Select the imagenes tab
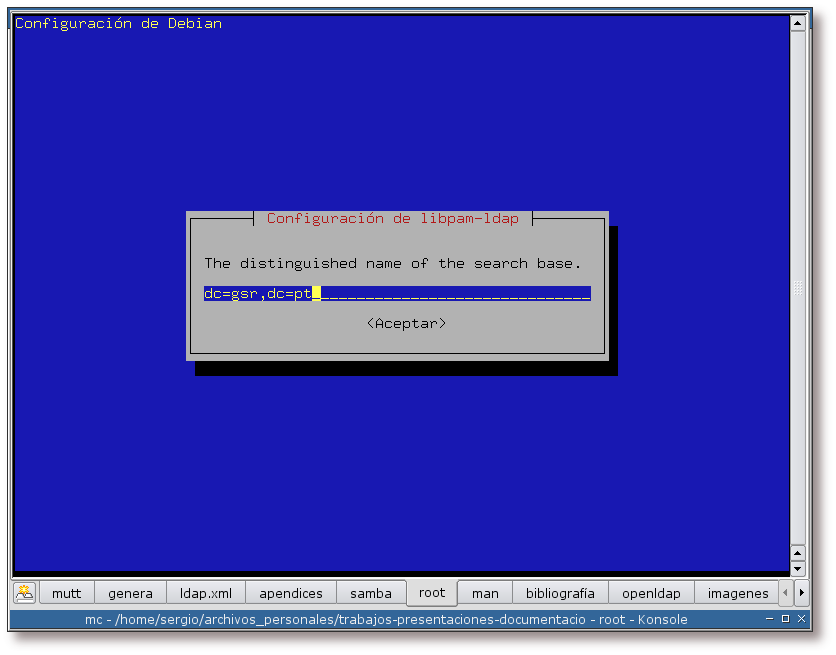 point(738,593)
